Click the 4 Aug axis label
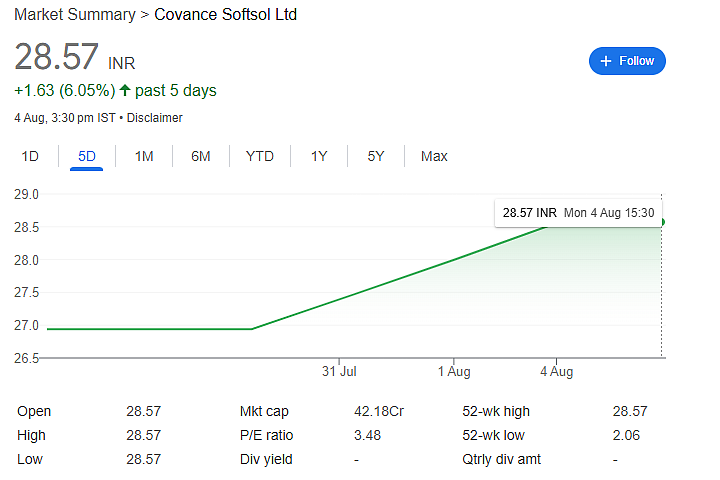This screenshot has height=480, width=720. pos(557,372)
